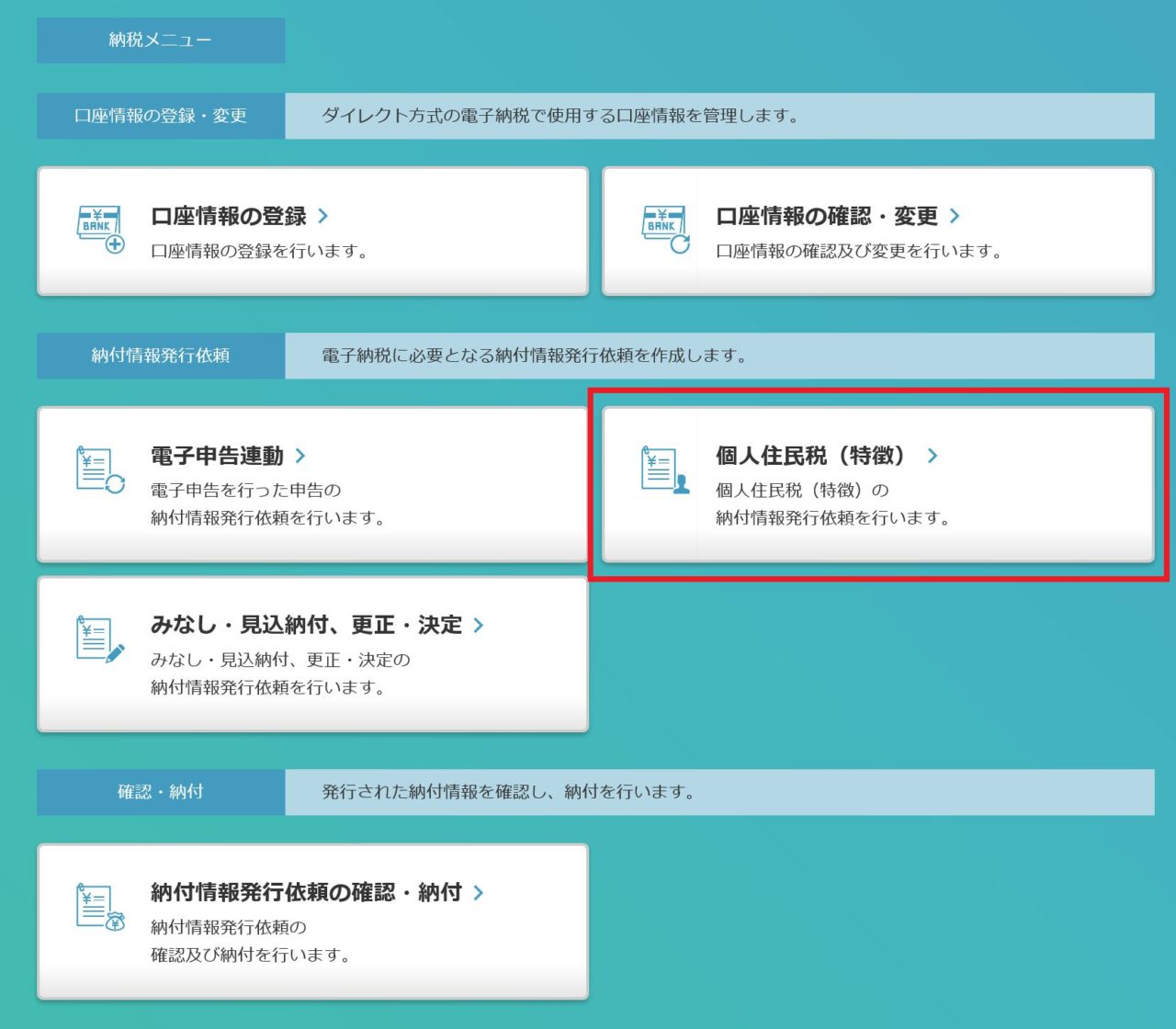Click chevron next to 口座情報の確認・変更
Viewport: 1176px width, 1029px height.
(x=955, y=216)
